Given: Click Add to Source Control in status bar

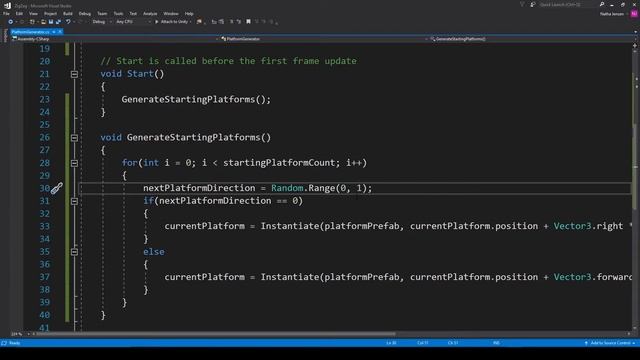Looking at the screenshot, I should [x=610, y=343].
